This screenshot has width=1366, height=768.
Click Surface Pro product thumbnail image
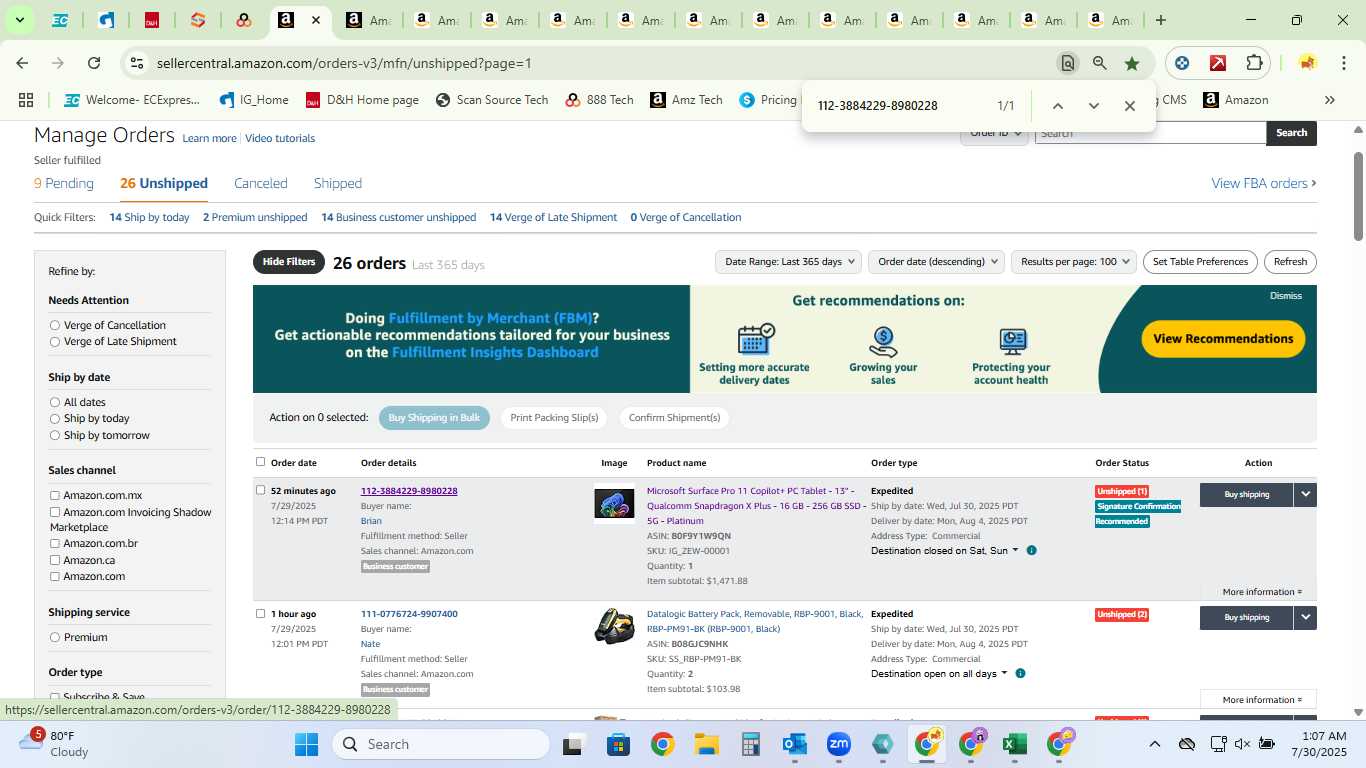(614, 504)
